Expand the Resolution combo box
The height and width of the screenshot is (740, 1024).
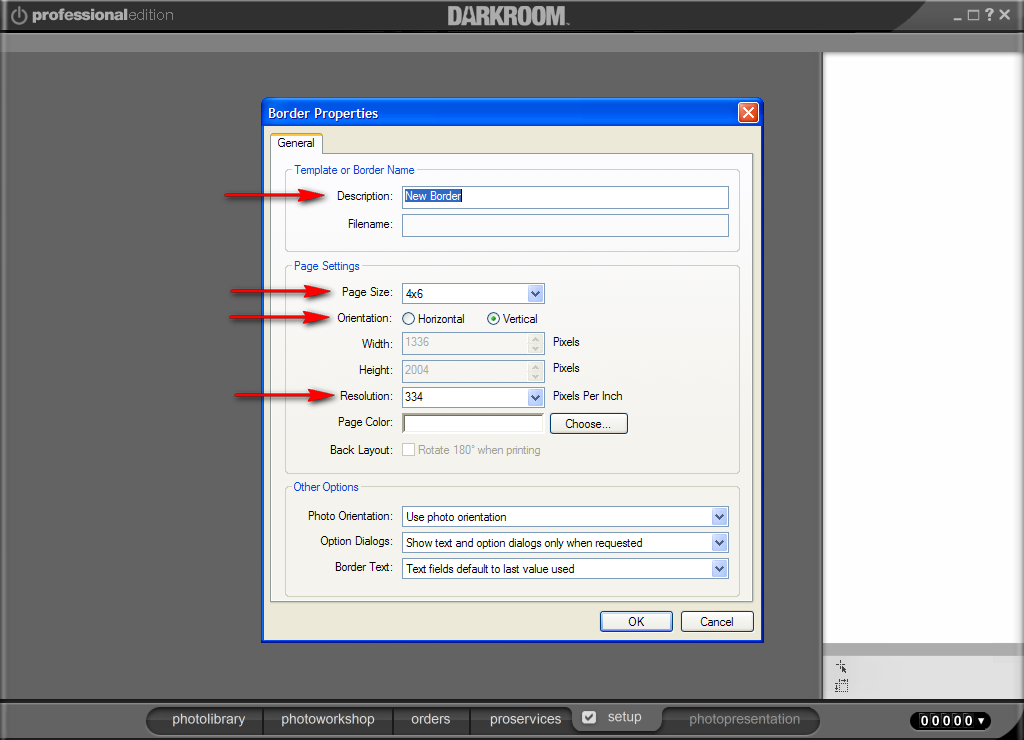tap(536, 396)
